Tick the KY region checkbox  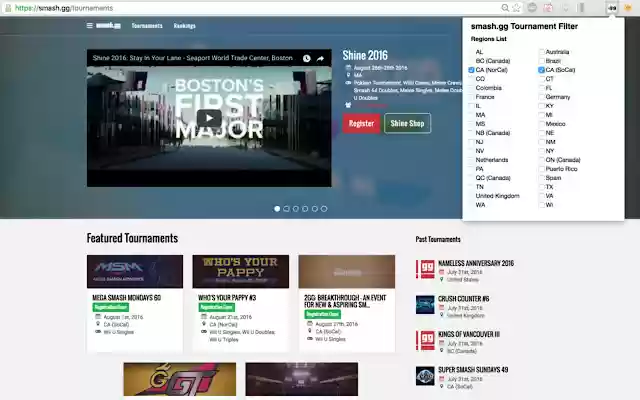pos(541,106)
